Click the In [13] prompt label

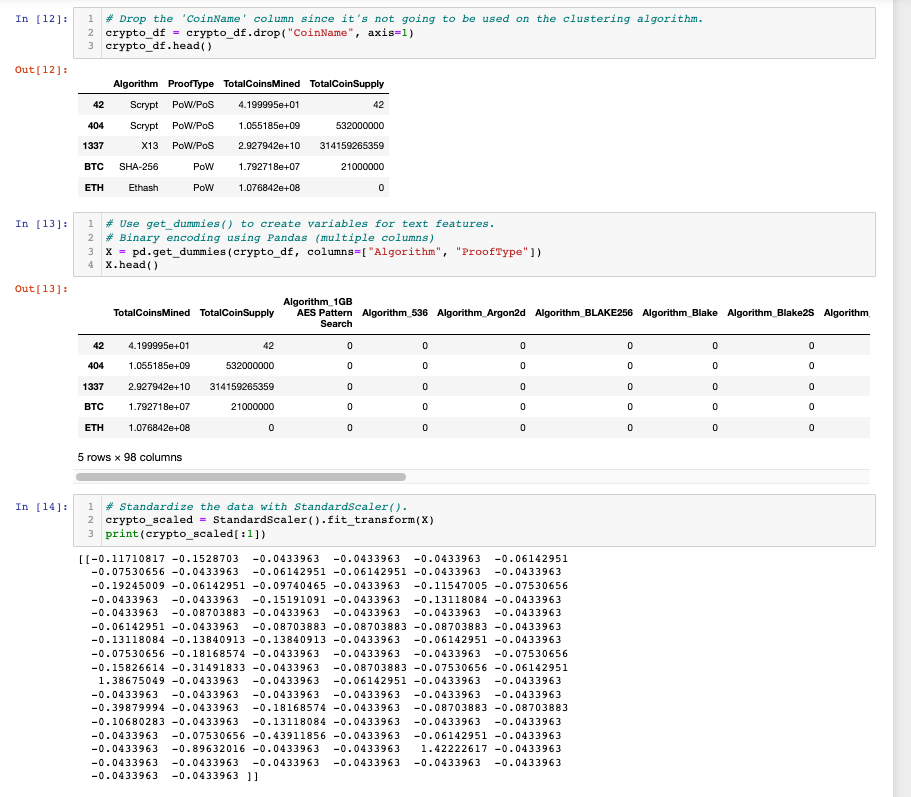41,224
